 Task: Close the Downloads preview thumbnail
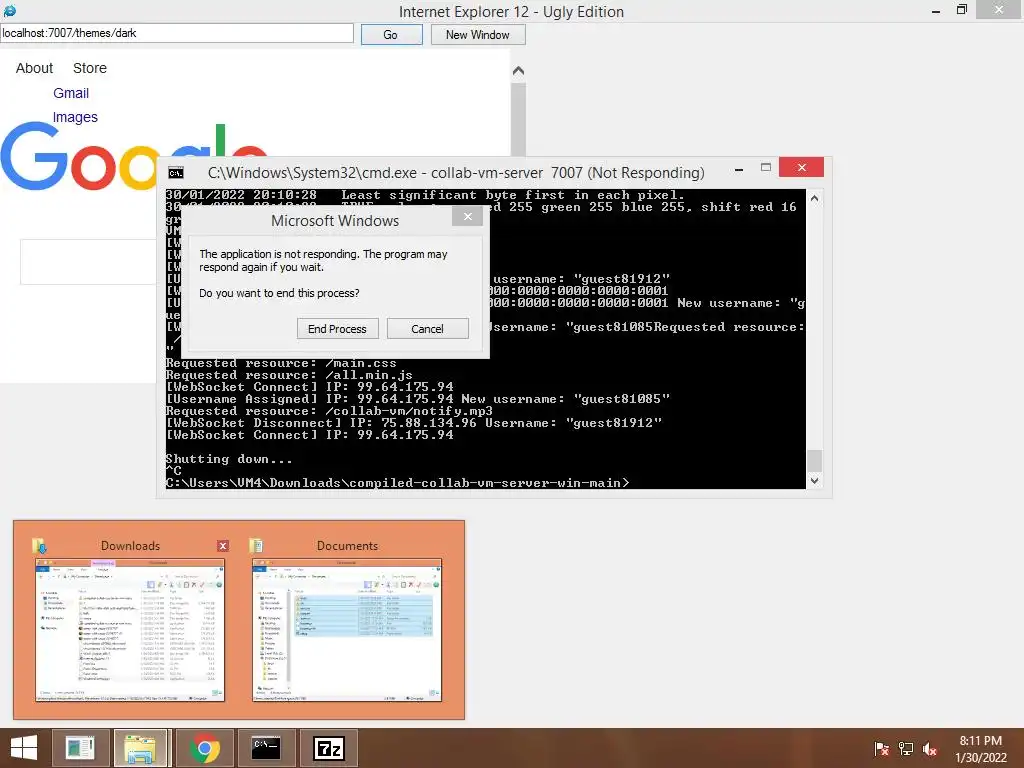223,546
